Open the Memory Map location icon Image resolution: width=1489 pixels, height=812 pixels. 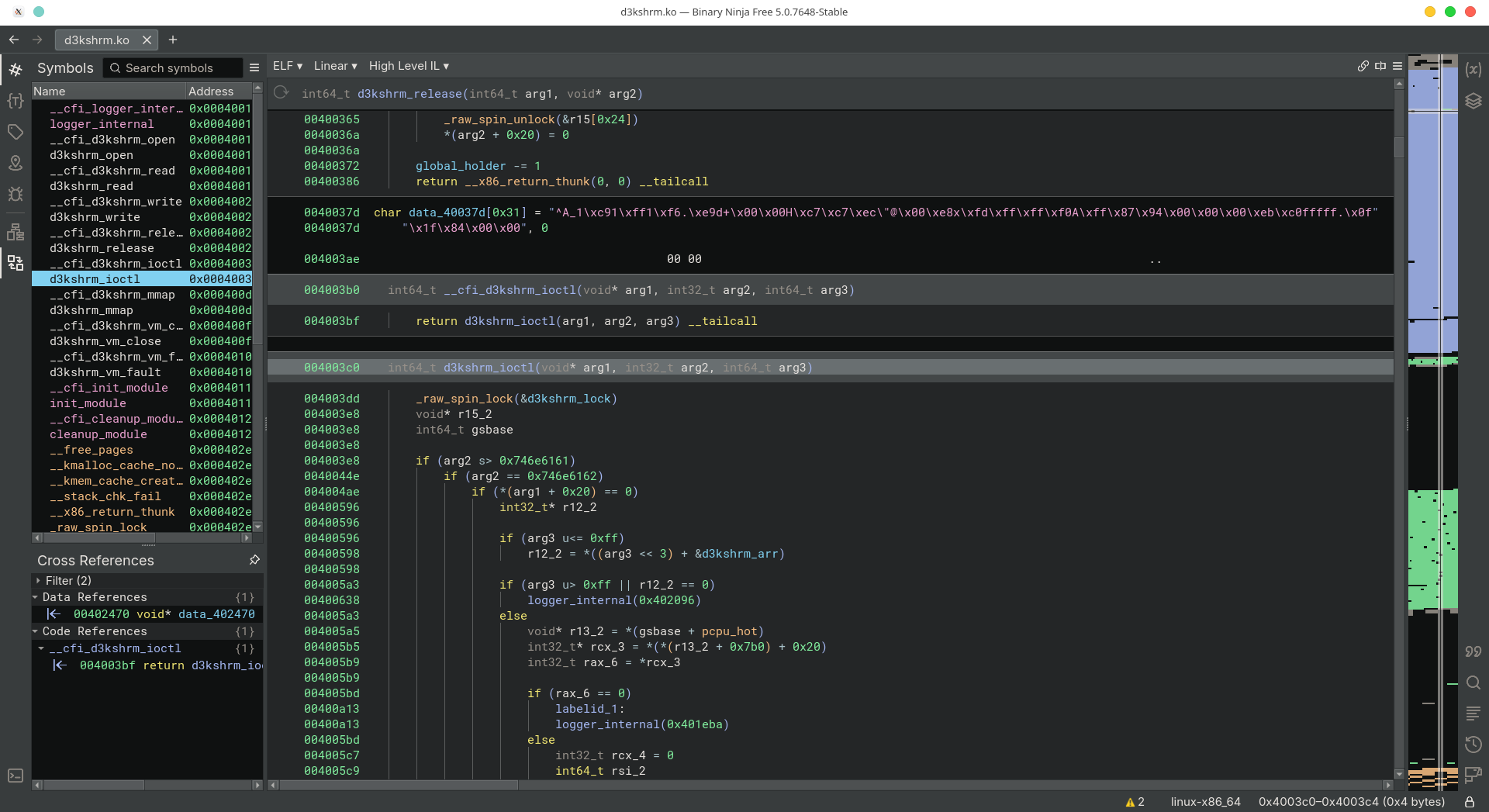click(x=16, y=163)
